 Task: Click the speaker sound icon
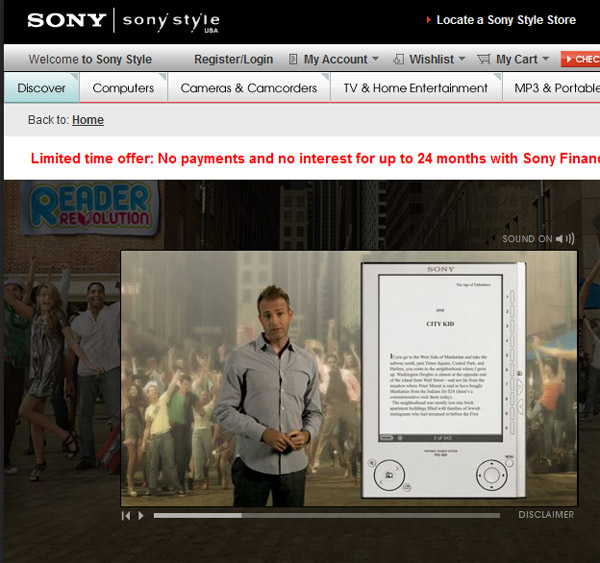click(x=565, y=239)
